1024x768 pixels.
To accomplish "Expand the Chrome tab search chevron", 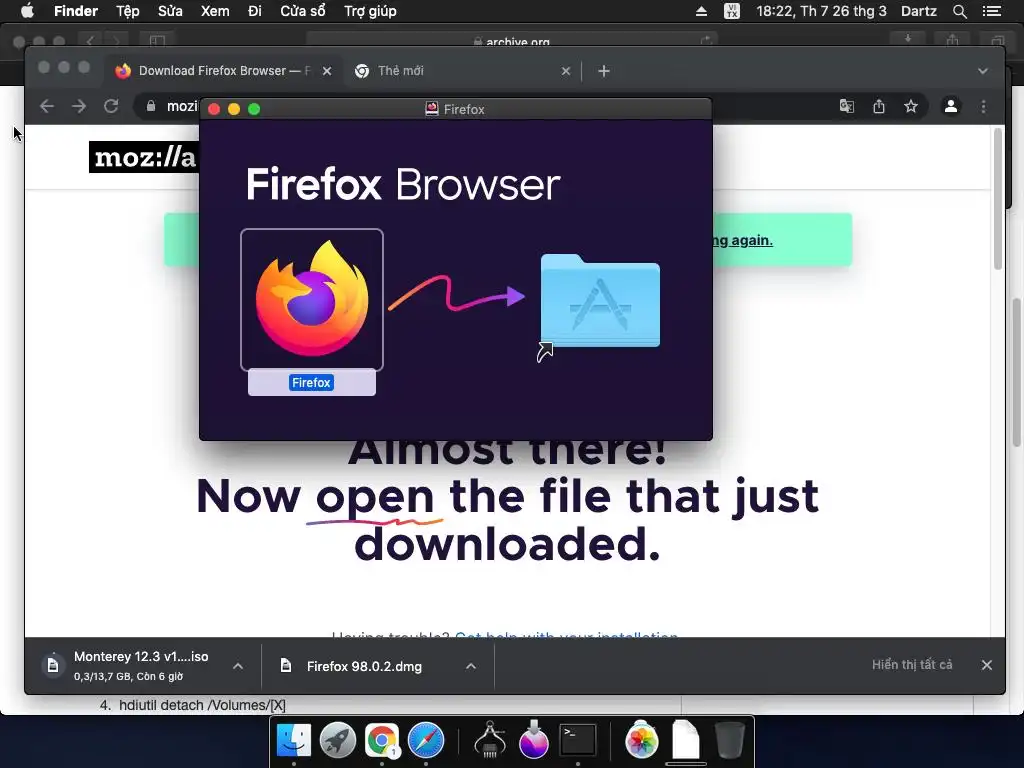I will coord(983,71).
